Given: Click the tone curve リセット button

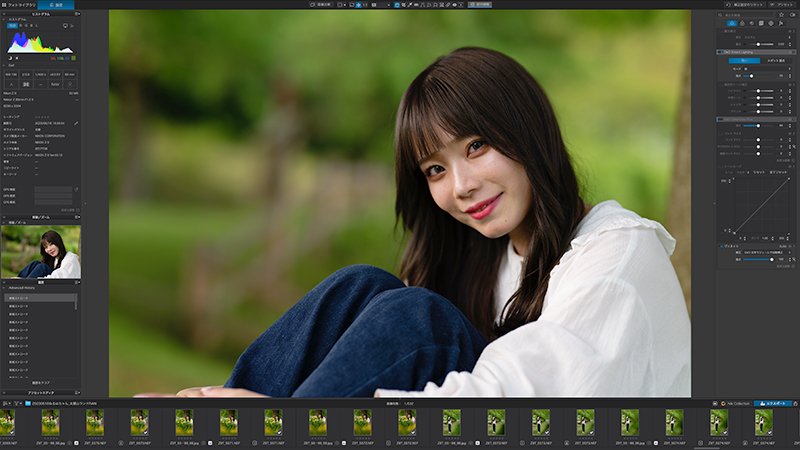Looking at the screenshot, I should coord(759,172).
